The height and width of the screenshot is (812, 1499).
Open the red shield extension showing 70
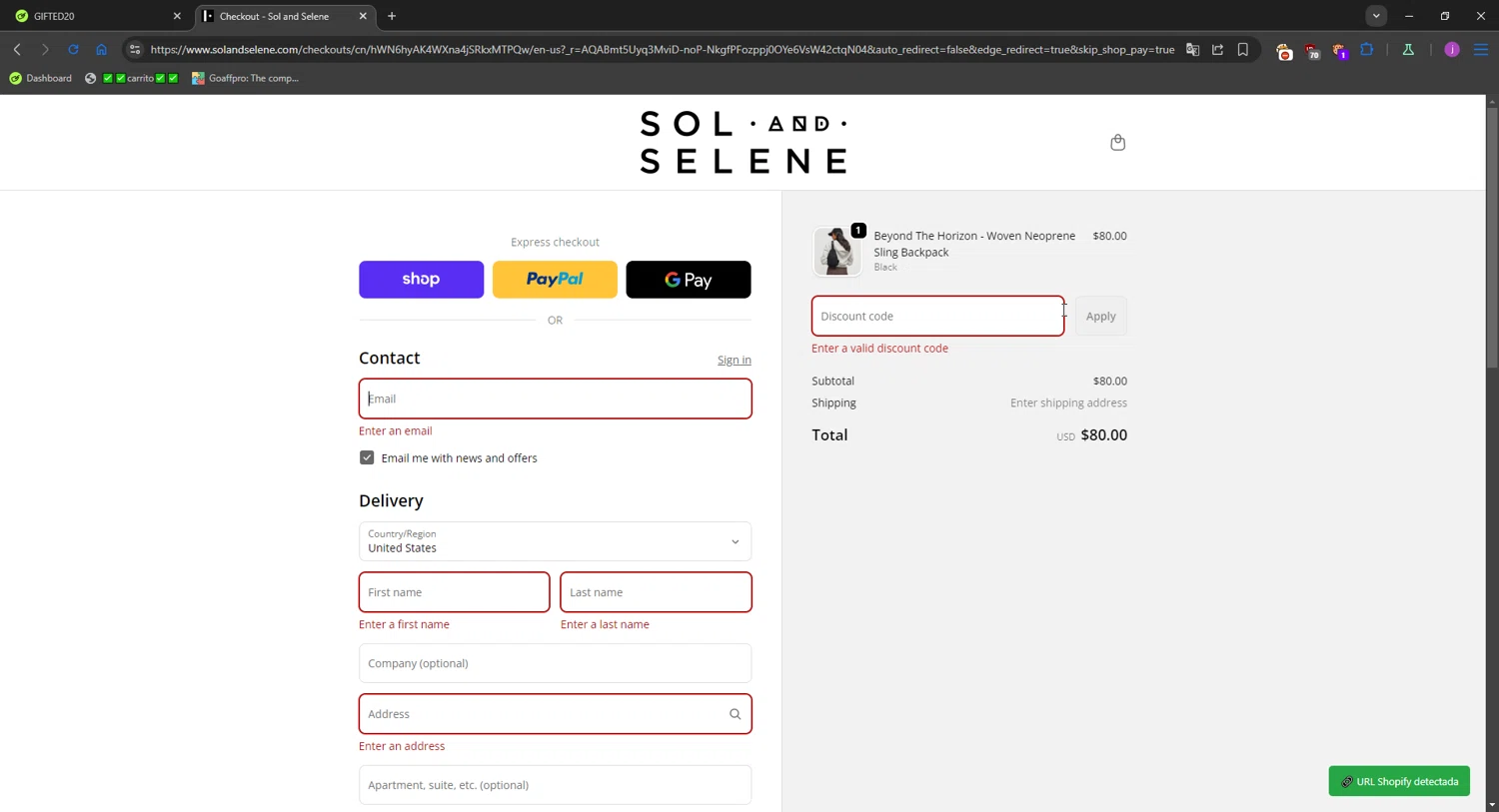point(1312,50)
